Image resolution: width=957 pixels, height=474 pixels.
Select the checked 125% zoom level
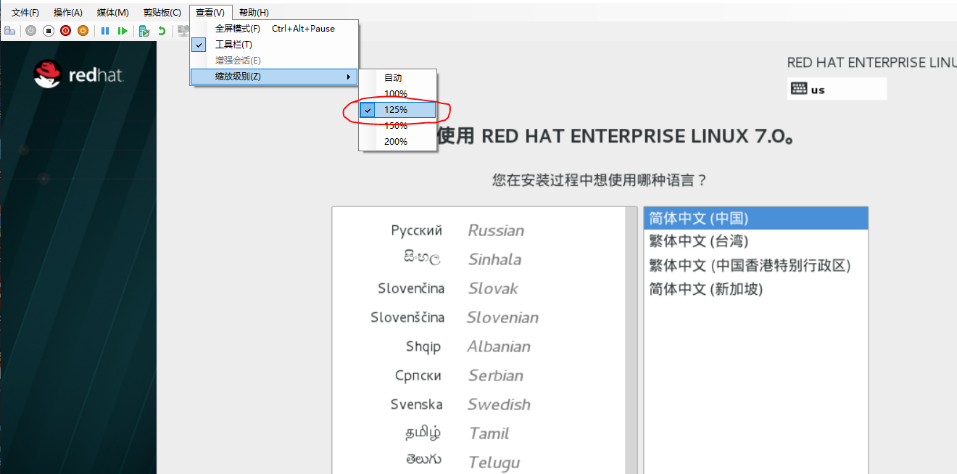coord(396,110)
